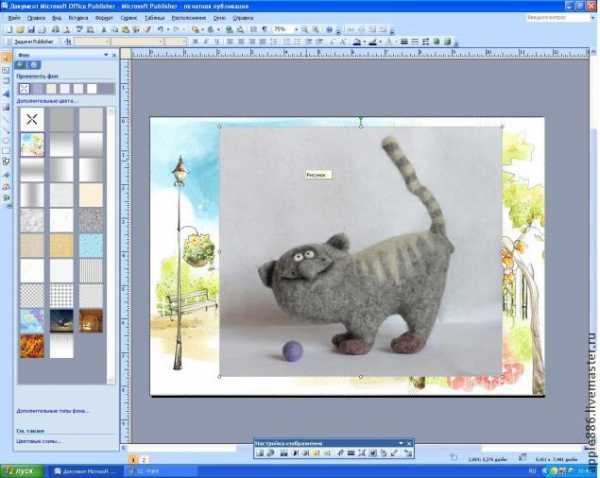
Task: Open the Правка menu
Action: (x=36, y=18)
